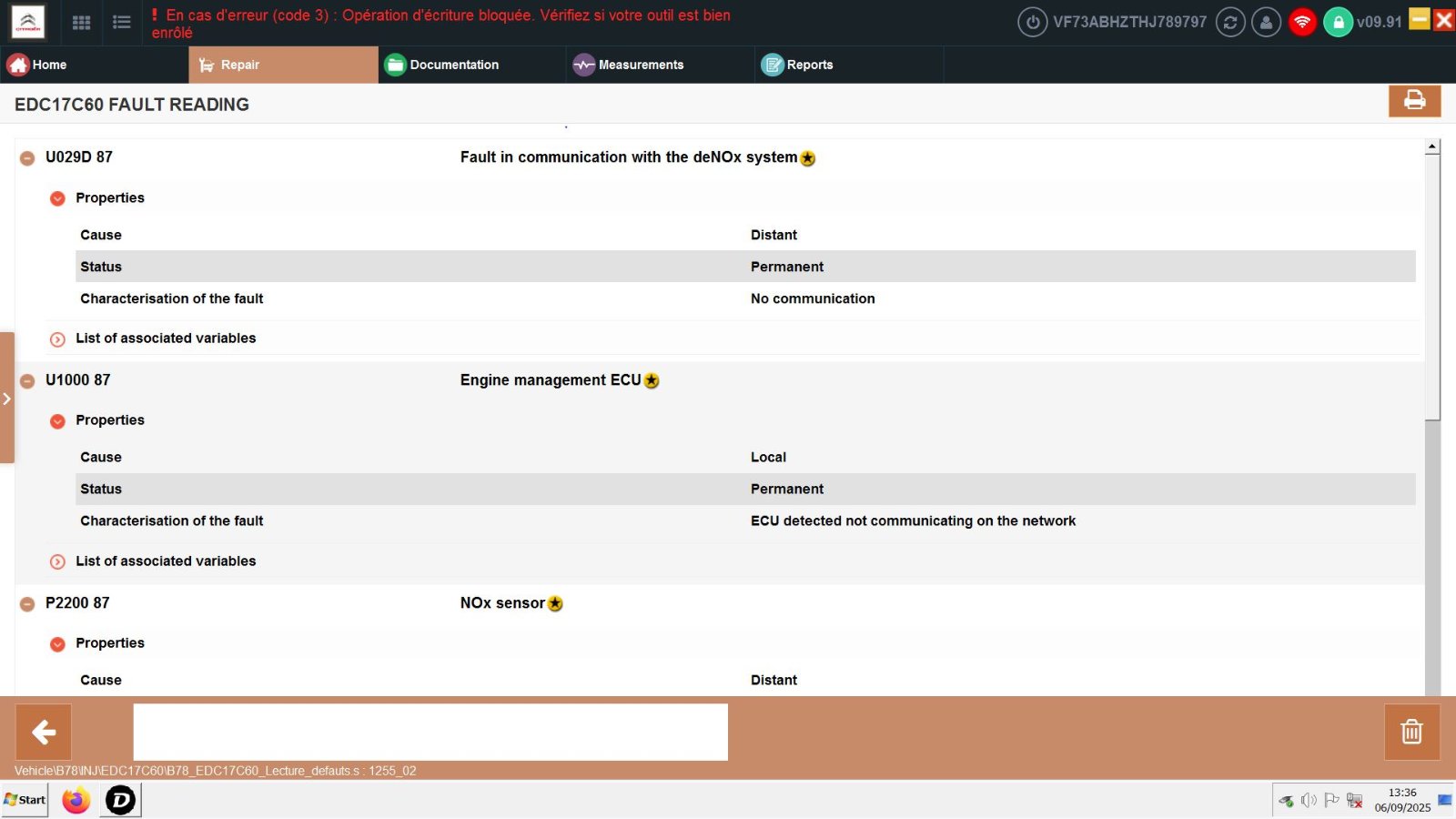
Task: Click the red Wi-Fi connection icon
Action: pos(1302,22)
